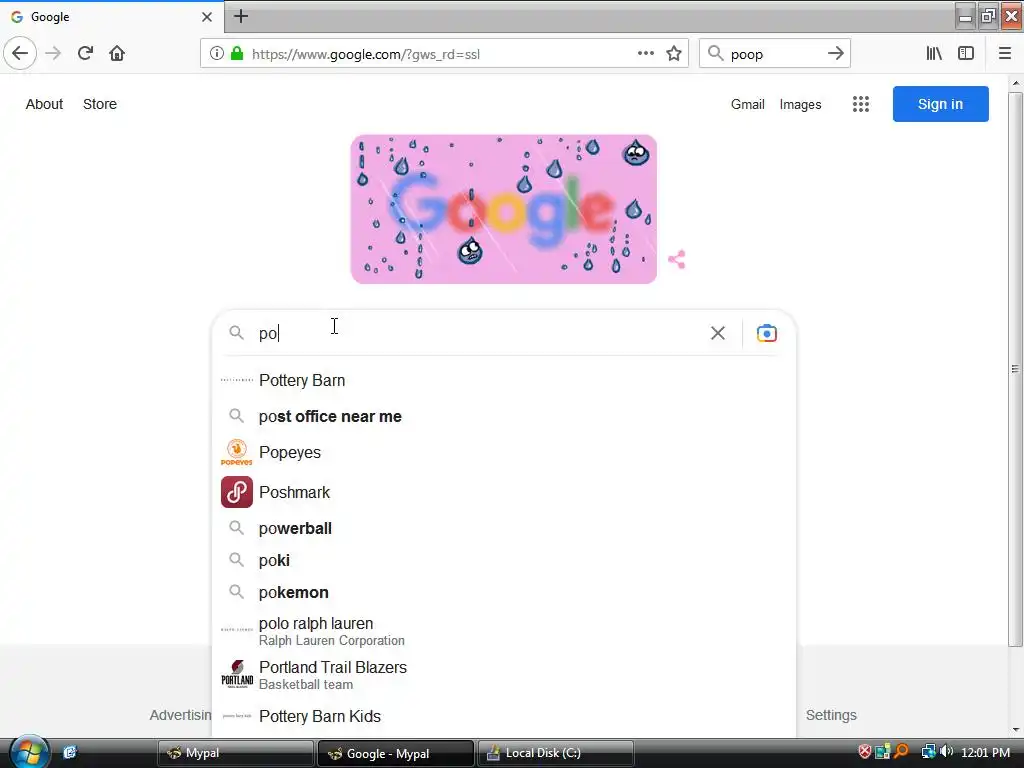
Task: Open the Library bookshelf icon
Action: pos(934,54)
